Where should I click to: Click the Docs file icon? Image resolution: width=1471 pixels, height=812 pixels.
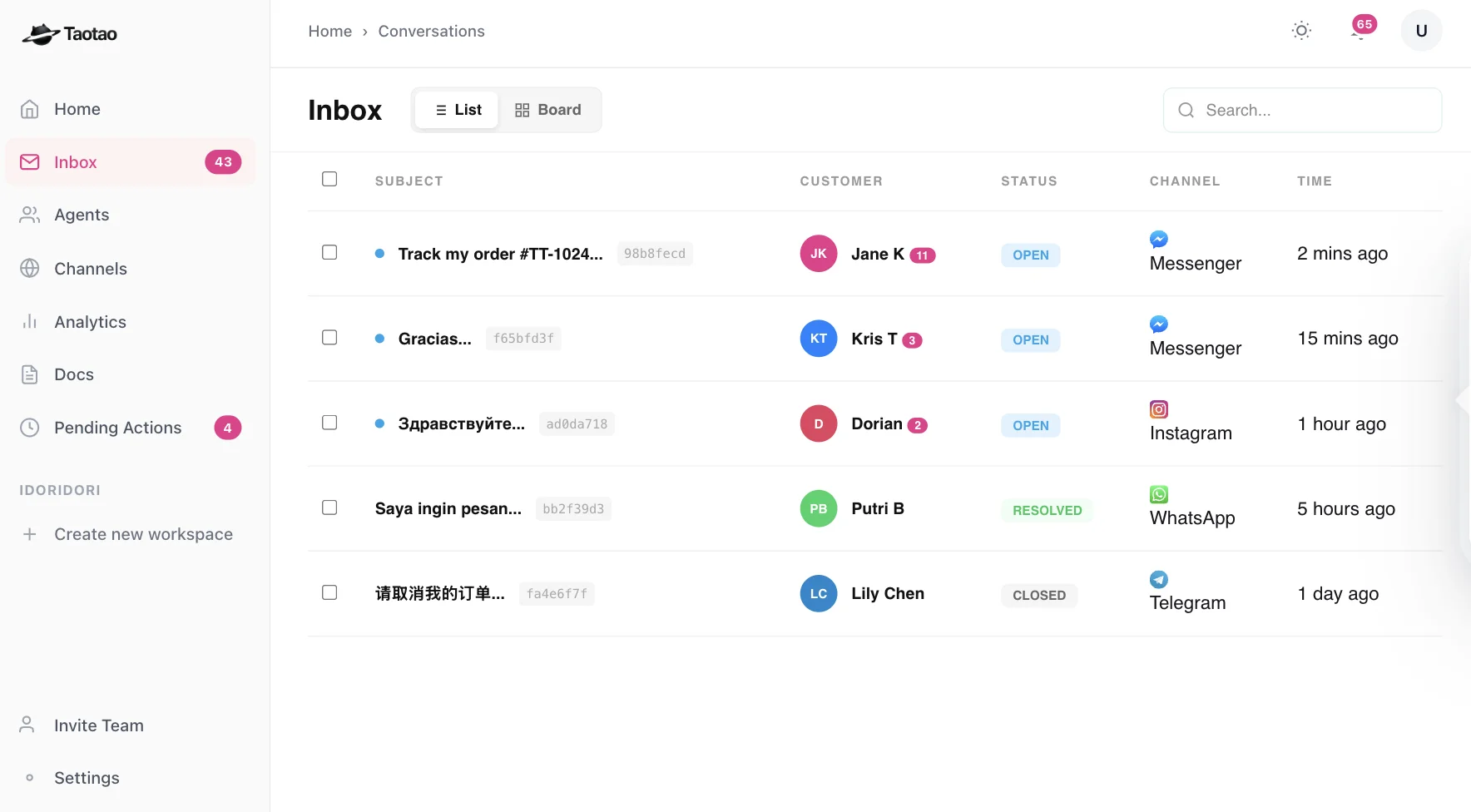(30, 374)
